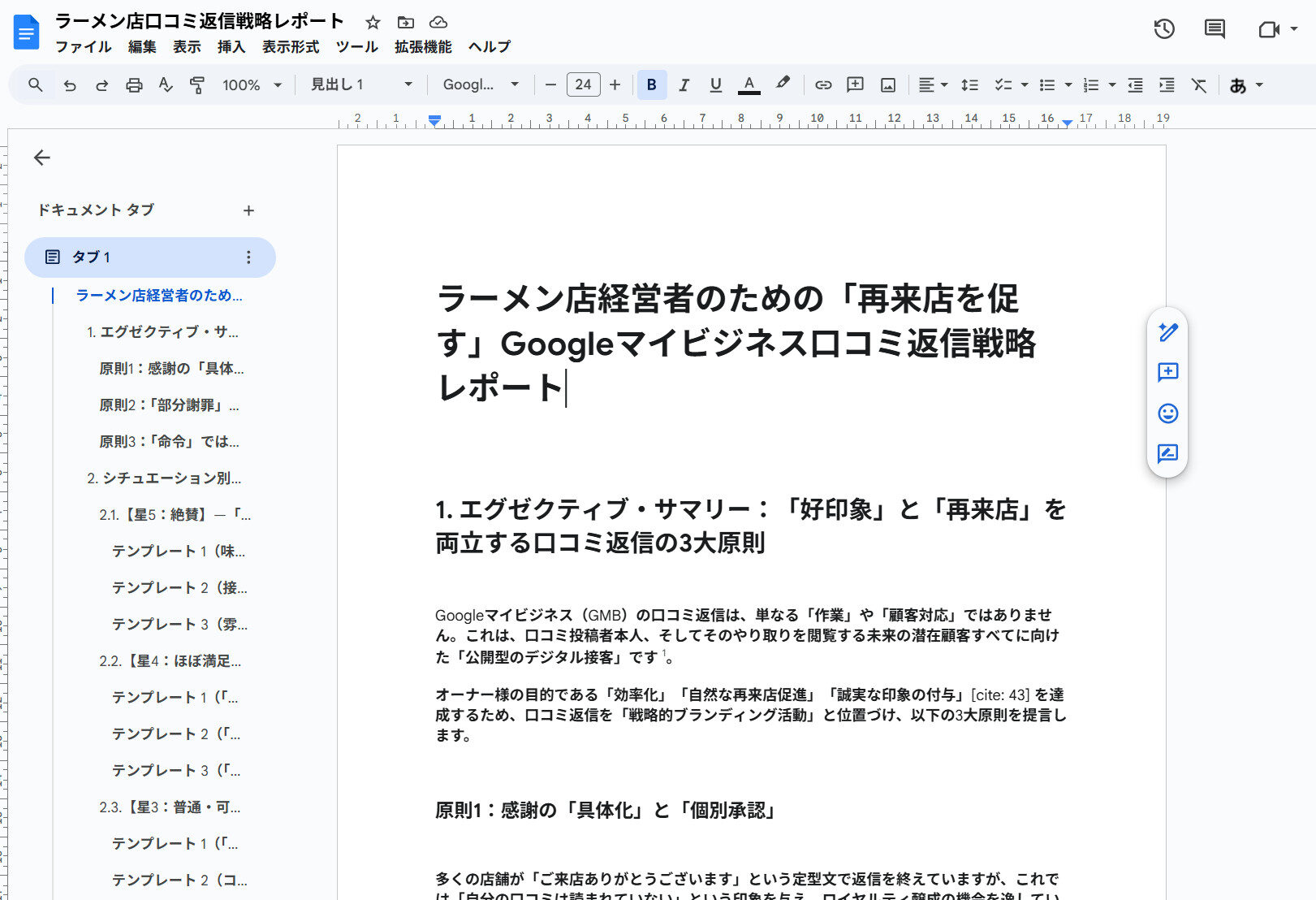Open the text color picker
The image size is (1316, 900).
point(749,84)
